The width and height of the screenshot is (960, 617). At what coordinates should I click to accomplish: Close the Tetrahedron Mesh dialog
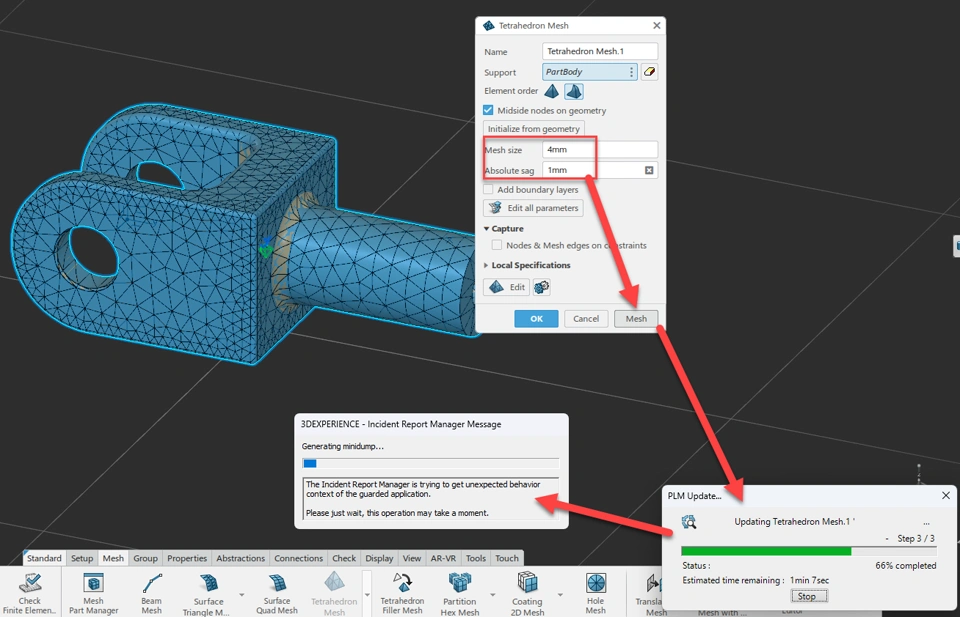656,26
